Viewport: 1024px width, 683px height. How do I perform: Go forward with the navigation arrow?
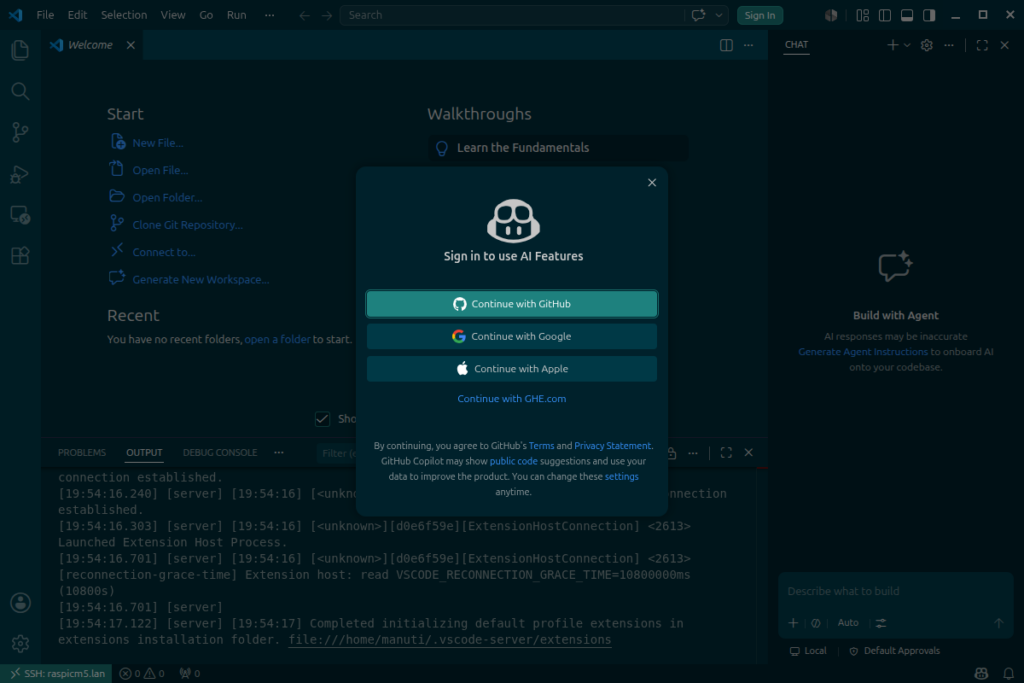[x=327, y=15]
